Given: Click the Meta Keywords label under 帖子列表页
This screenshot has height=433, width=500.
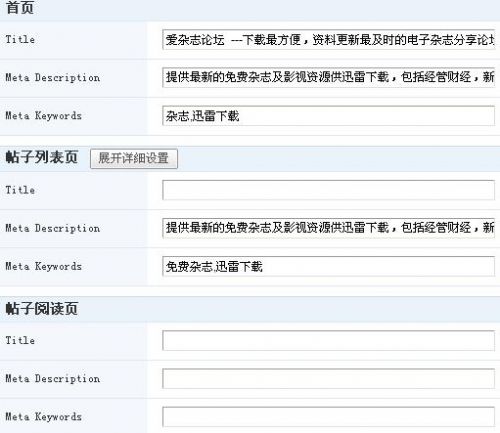Looking at the screenshot, I should pyautogui.click(x=43, y=266).
